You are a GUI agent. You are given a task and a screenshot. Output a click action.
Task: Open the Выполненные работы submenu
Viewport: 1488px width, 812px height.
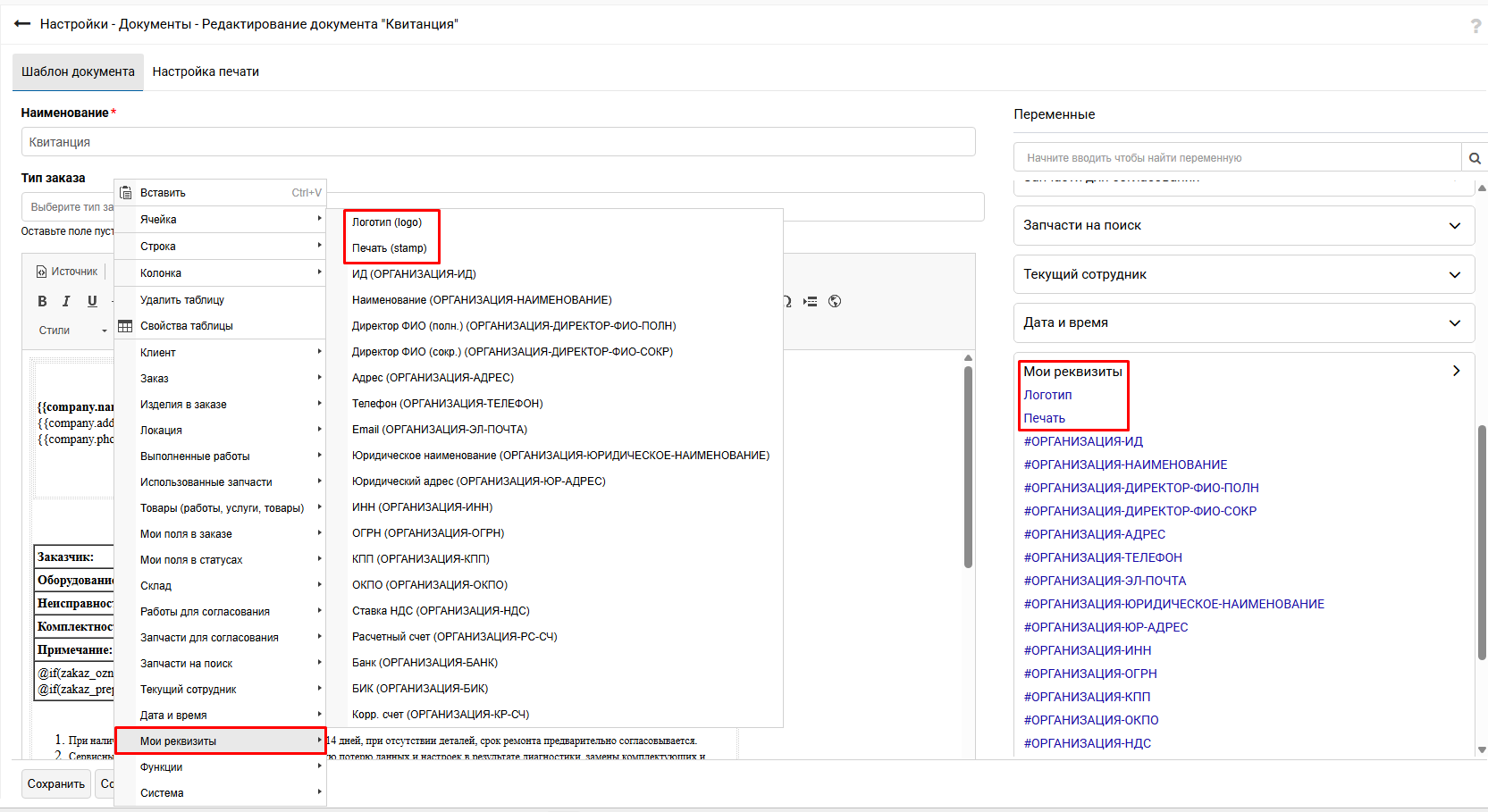coord(220,456)
